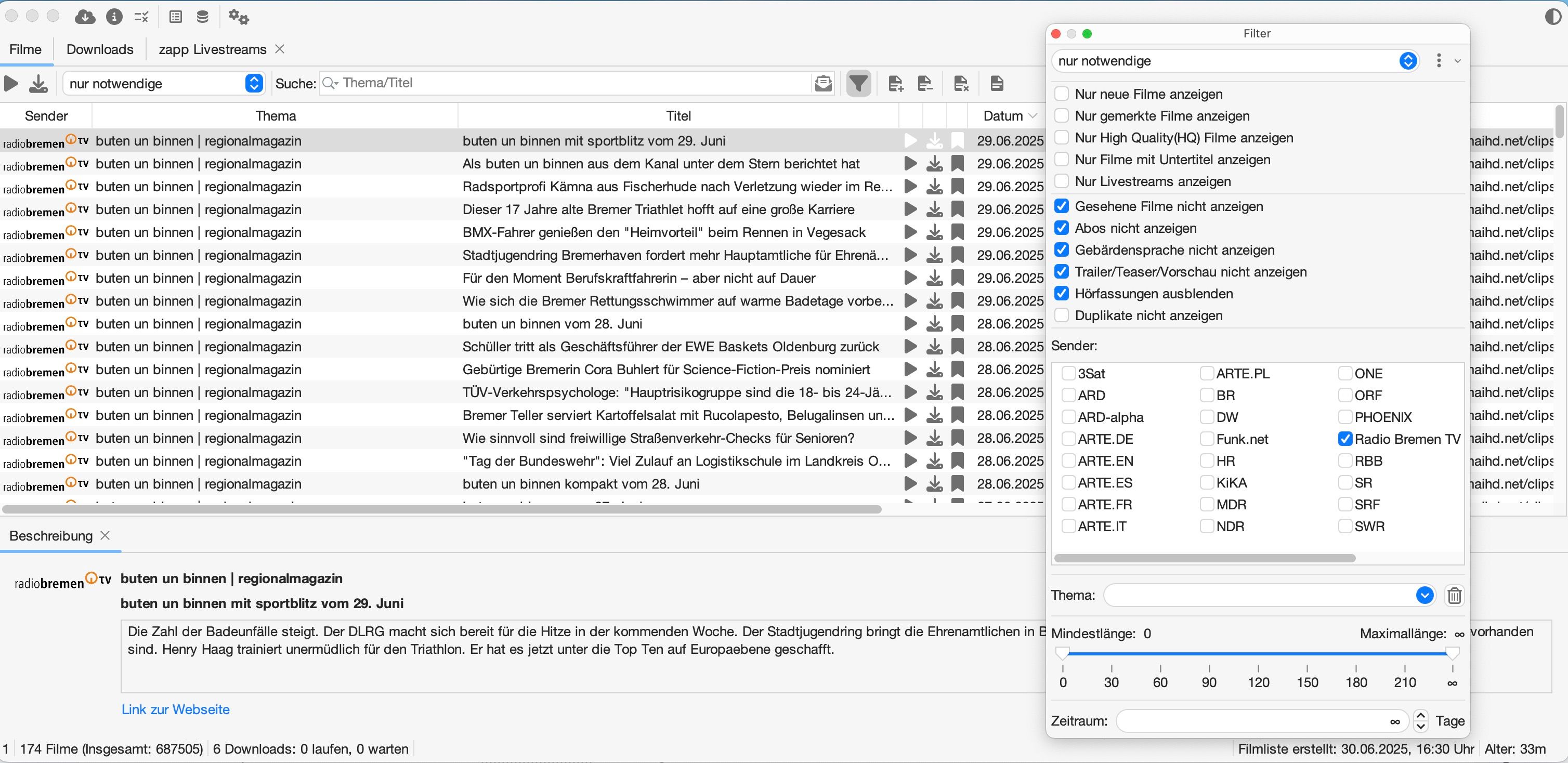The image size is (1568, 763).
Task: Expand the chevron beside filter menu dots
Action: click(x=1457, y=61)
